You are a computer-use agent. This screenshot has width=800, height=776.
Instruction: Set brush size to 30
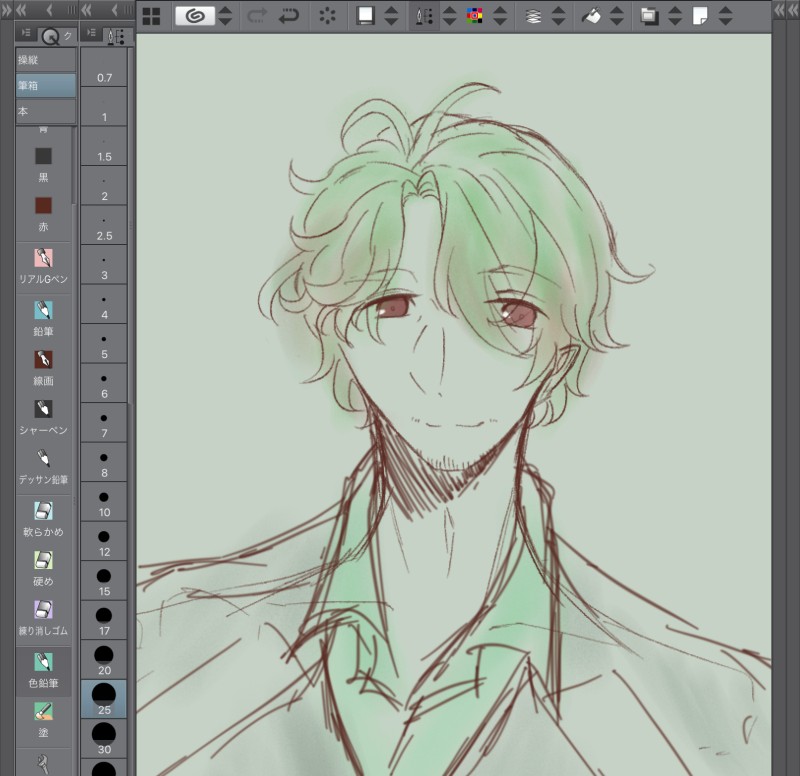(104, 738)
